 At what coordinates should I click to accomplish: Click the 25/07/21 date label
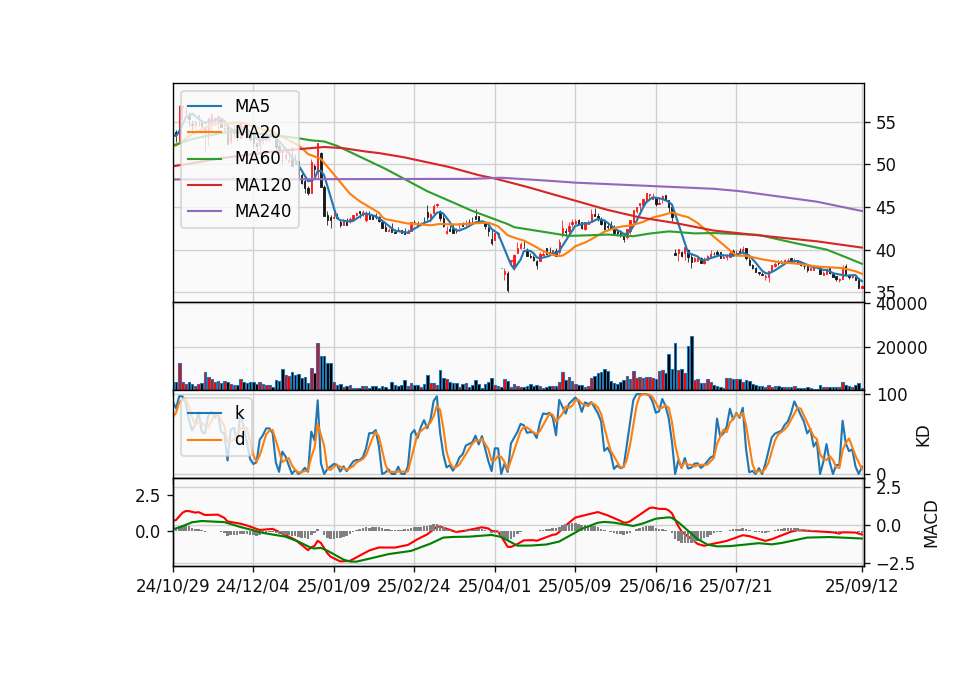[736, 586]
